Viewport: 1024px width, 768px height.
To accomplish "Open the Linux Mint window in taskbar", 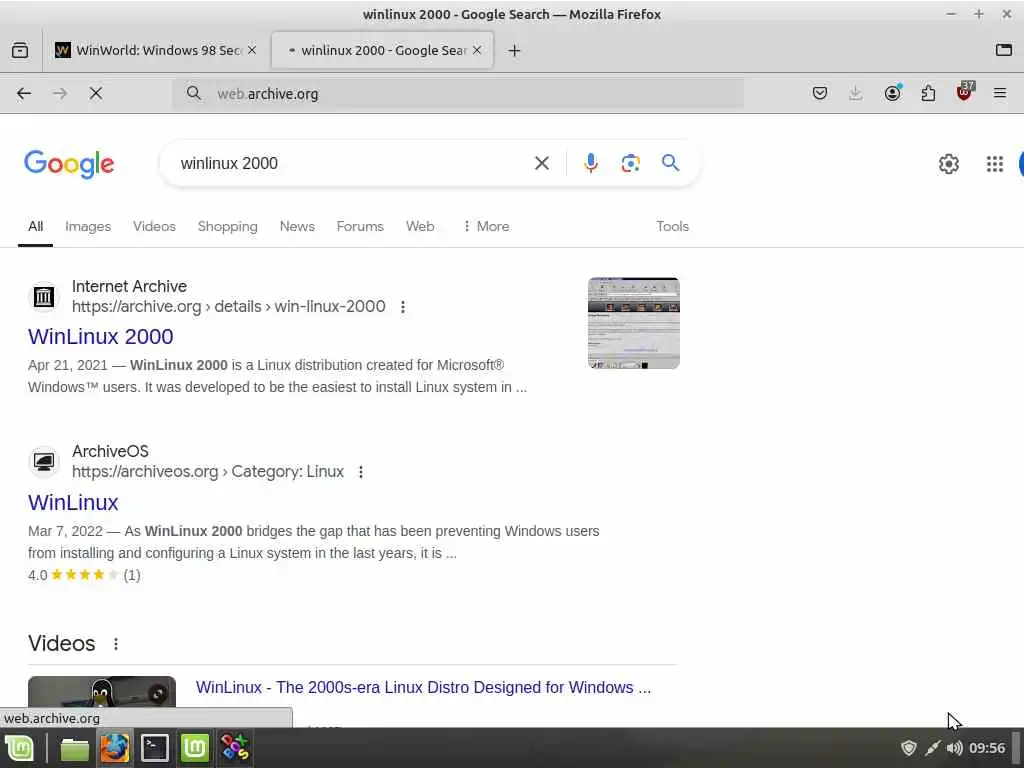I will tap(195, 748).
